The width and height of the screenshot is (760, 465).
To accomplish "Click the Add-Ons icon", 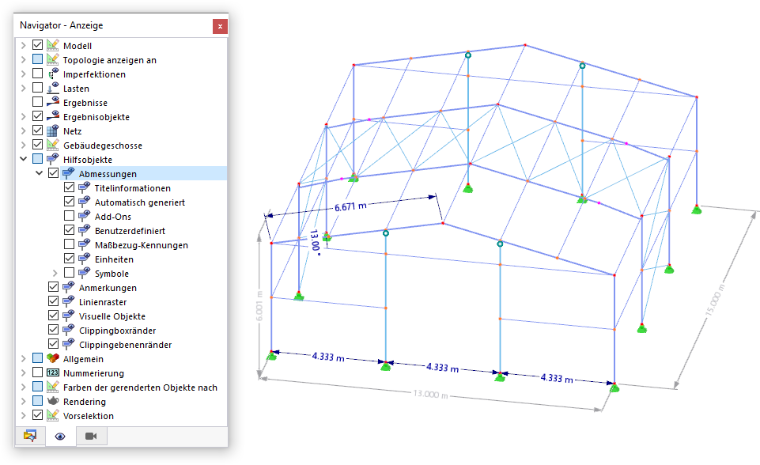I will pos(84,216).
